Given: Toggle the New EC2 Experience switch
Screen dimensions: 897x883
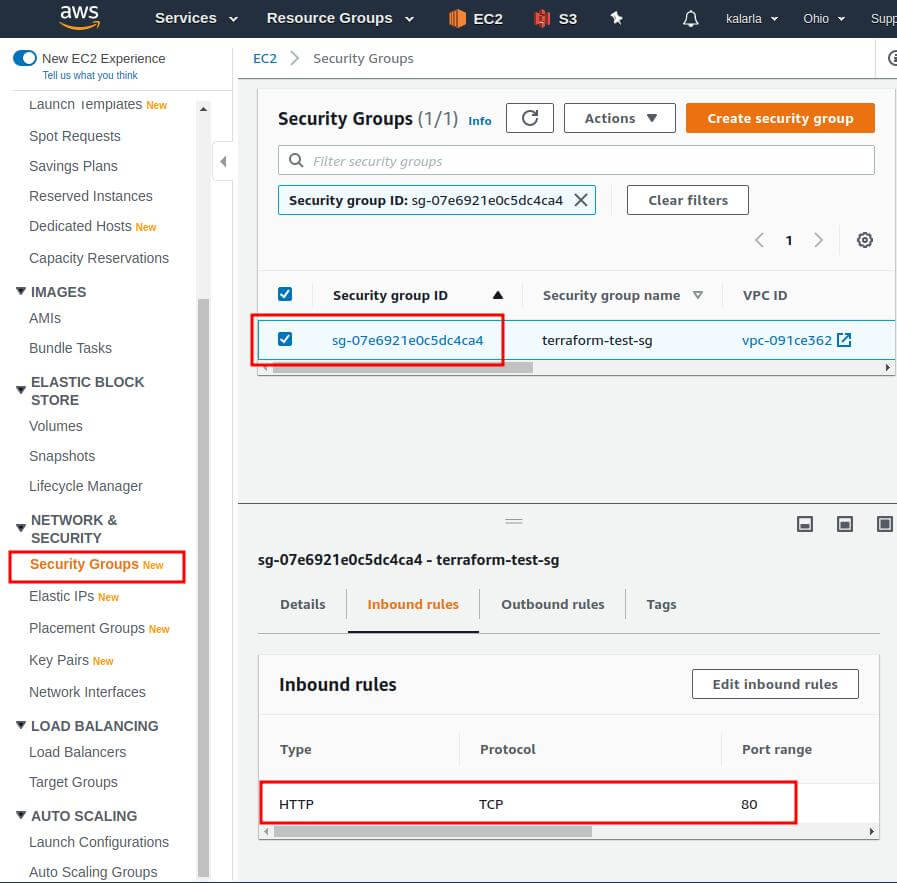Looking at the screenshot, I should click(x=25, y=58).
